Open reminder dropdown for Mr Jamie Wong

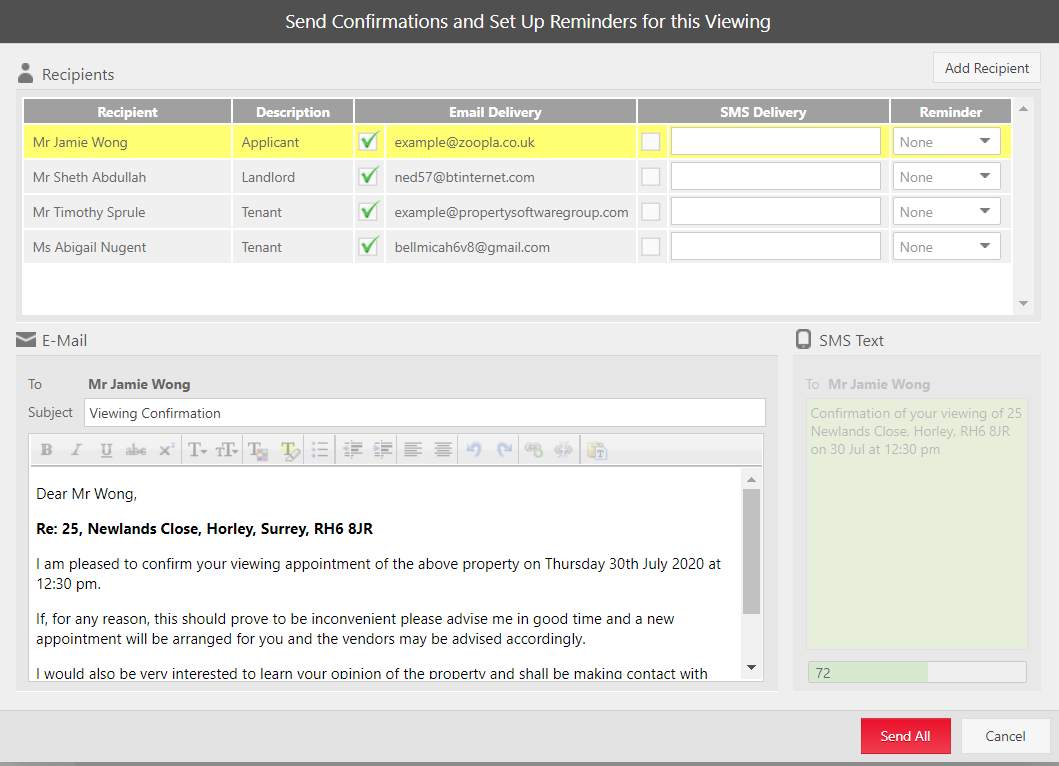point(946,142)
